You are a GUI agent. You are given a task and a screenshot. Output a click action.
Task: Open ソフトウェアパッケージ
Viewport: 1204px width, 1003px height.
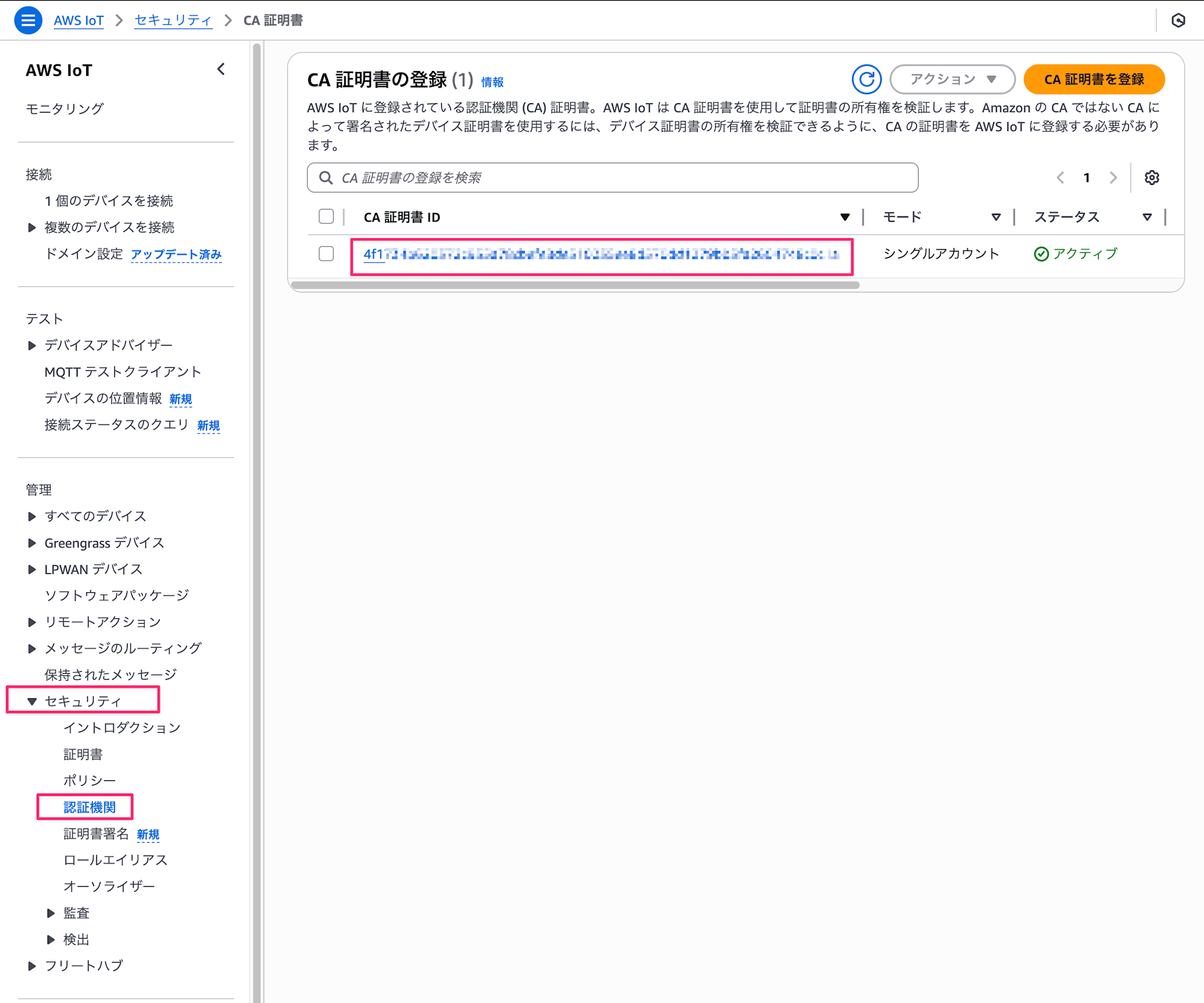point(117,595)
